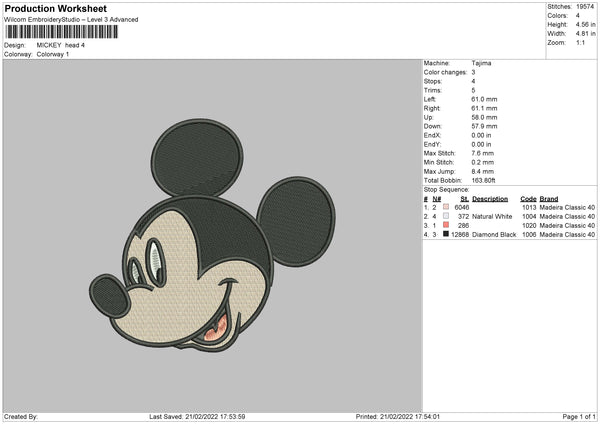600x424 pixels.
Task: Click thread code '1004'
Action: pos(529,217)
